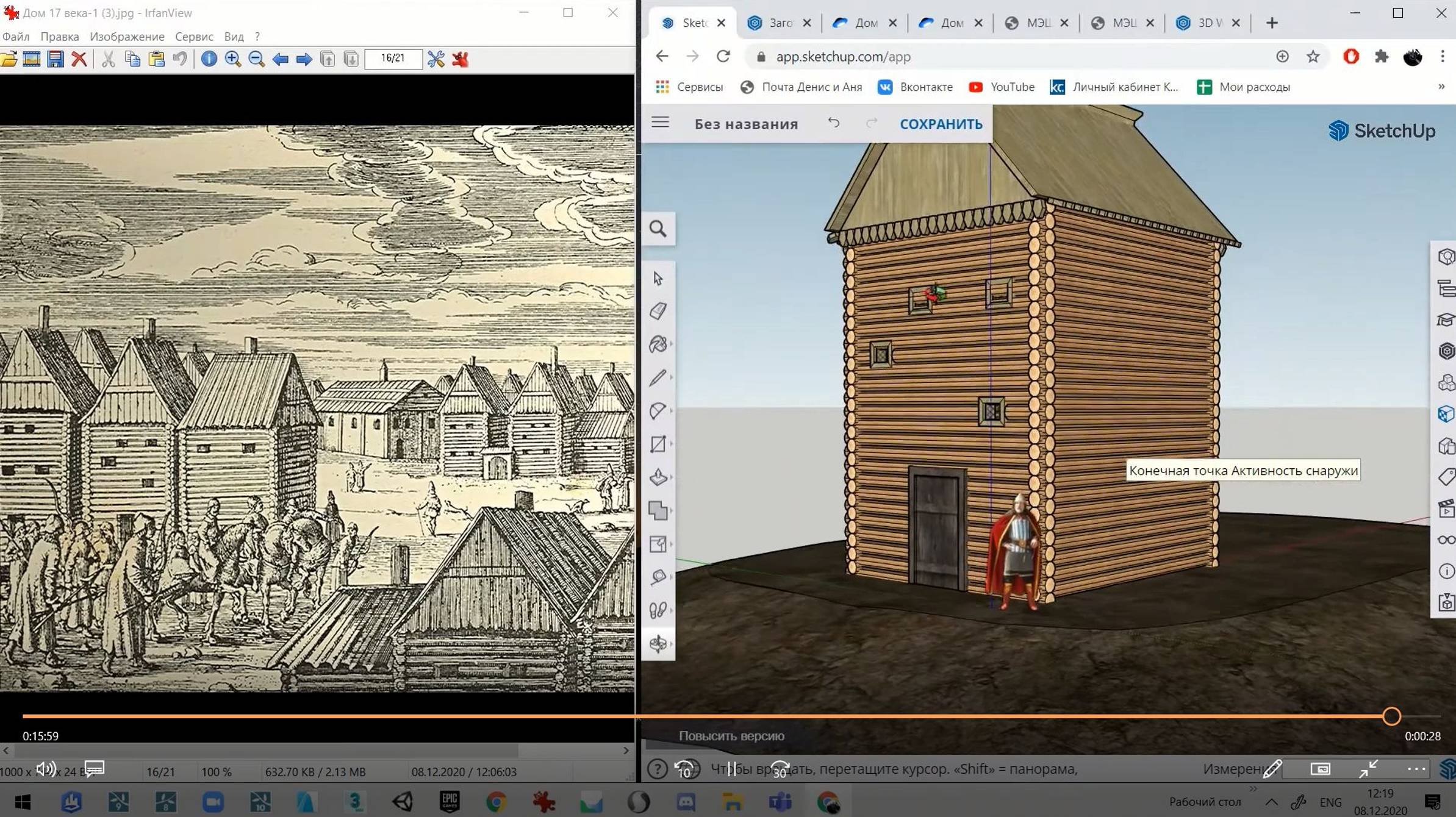
Task: Mute the video volume
Action: [x=46, y=769]
